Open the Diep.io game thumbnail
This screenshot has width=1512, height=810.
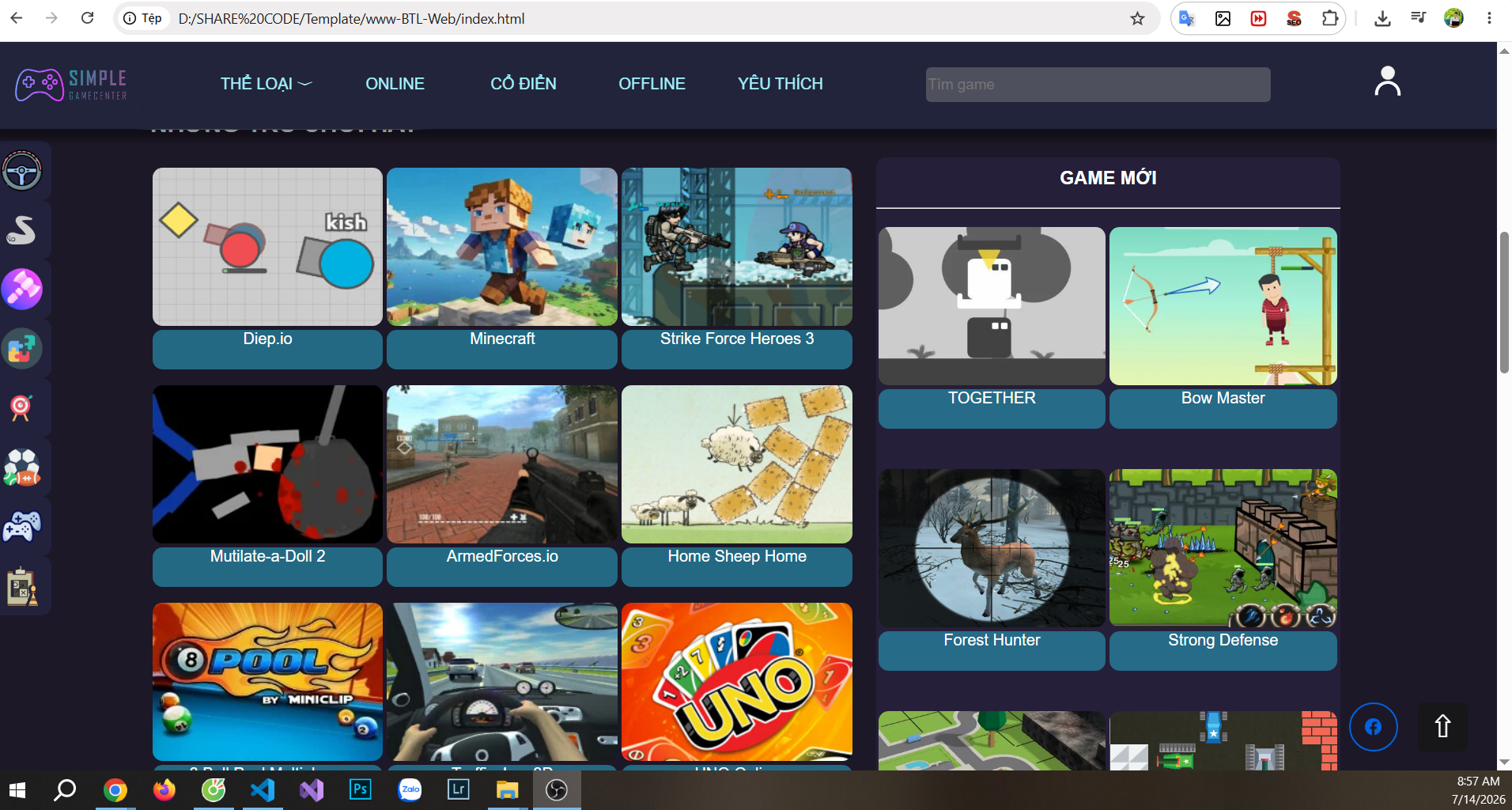(x=267, y=247)
